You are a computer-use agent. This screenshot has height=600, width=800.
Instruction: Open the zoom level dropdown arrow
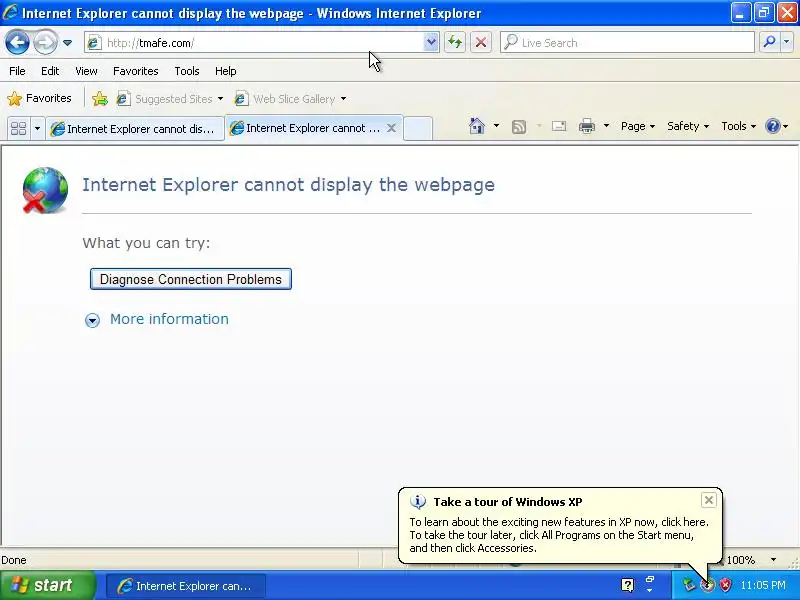773,560
